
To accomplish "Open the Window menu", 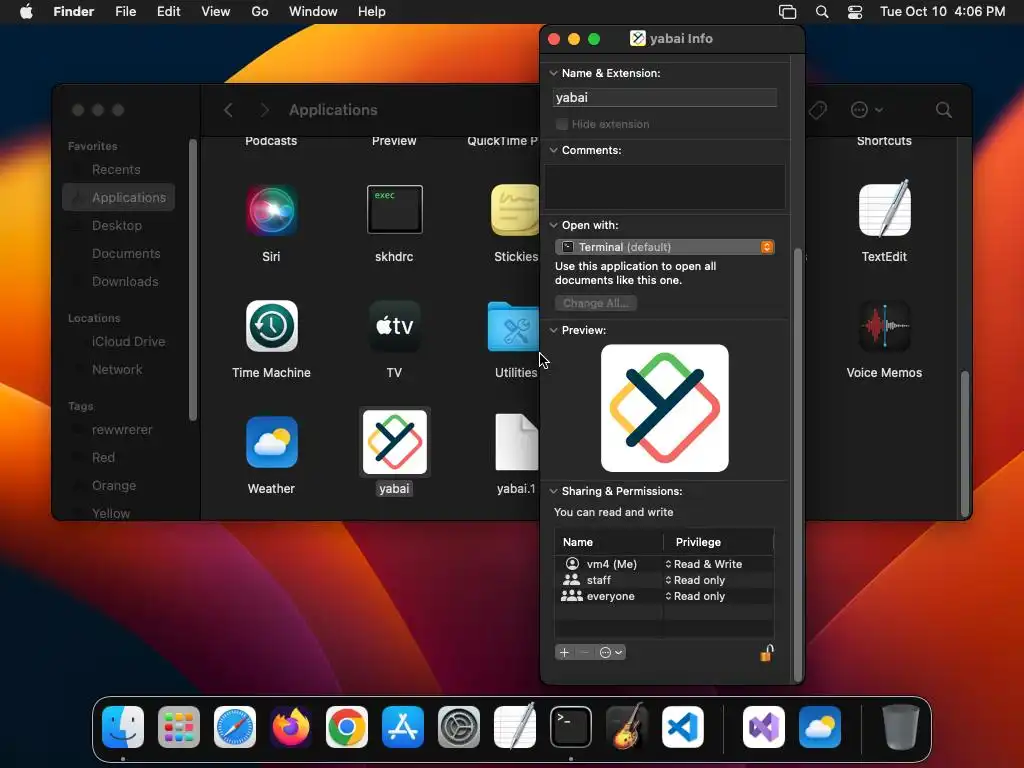I will (313, 12).
